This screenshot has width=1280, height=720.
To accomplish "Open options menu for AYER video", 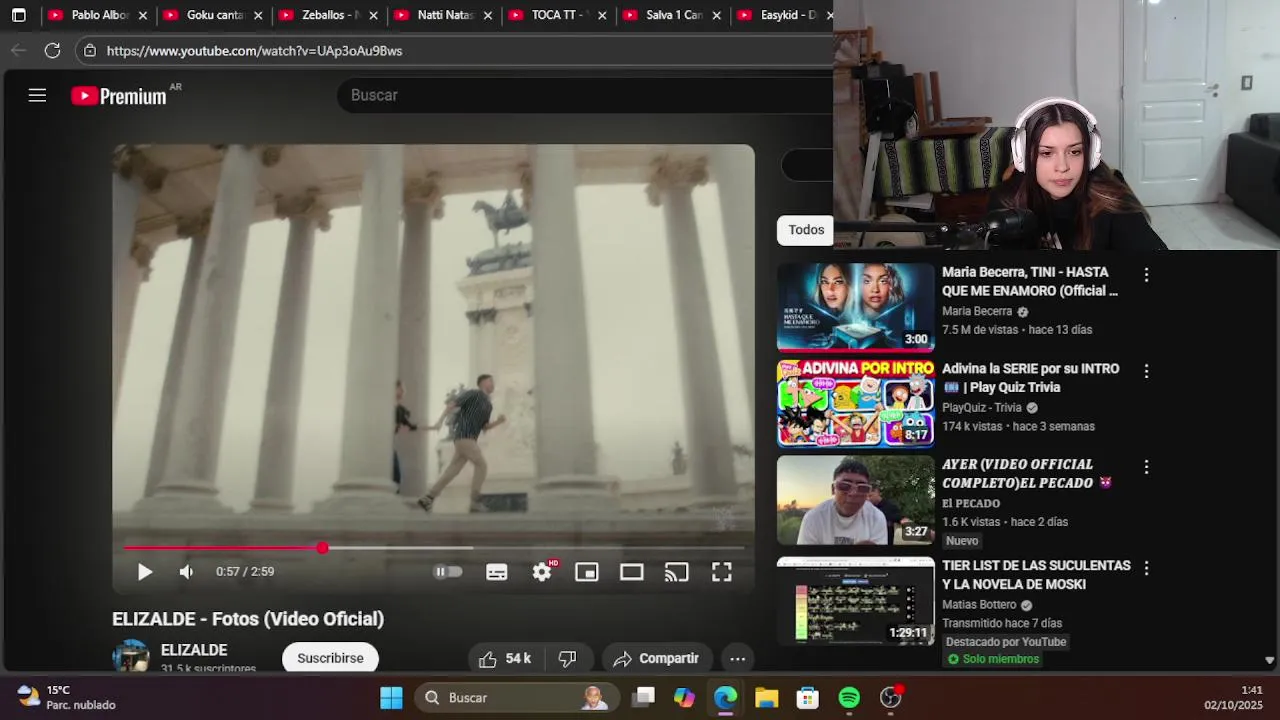I will (x=1146, y=467).
